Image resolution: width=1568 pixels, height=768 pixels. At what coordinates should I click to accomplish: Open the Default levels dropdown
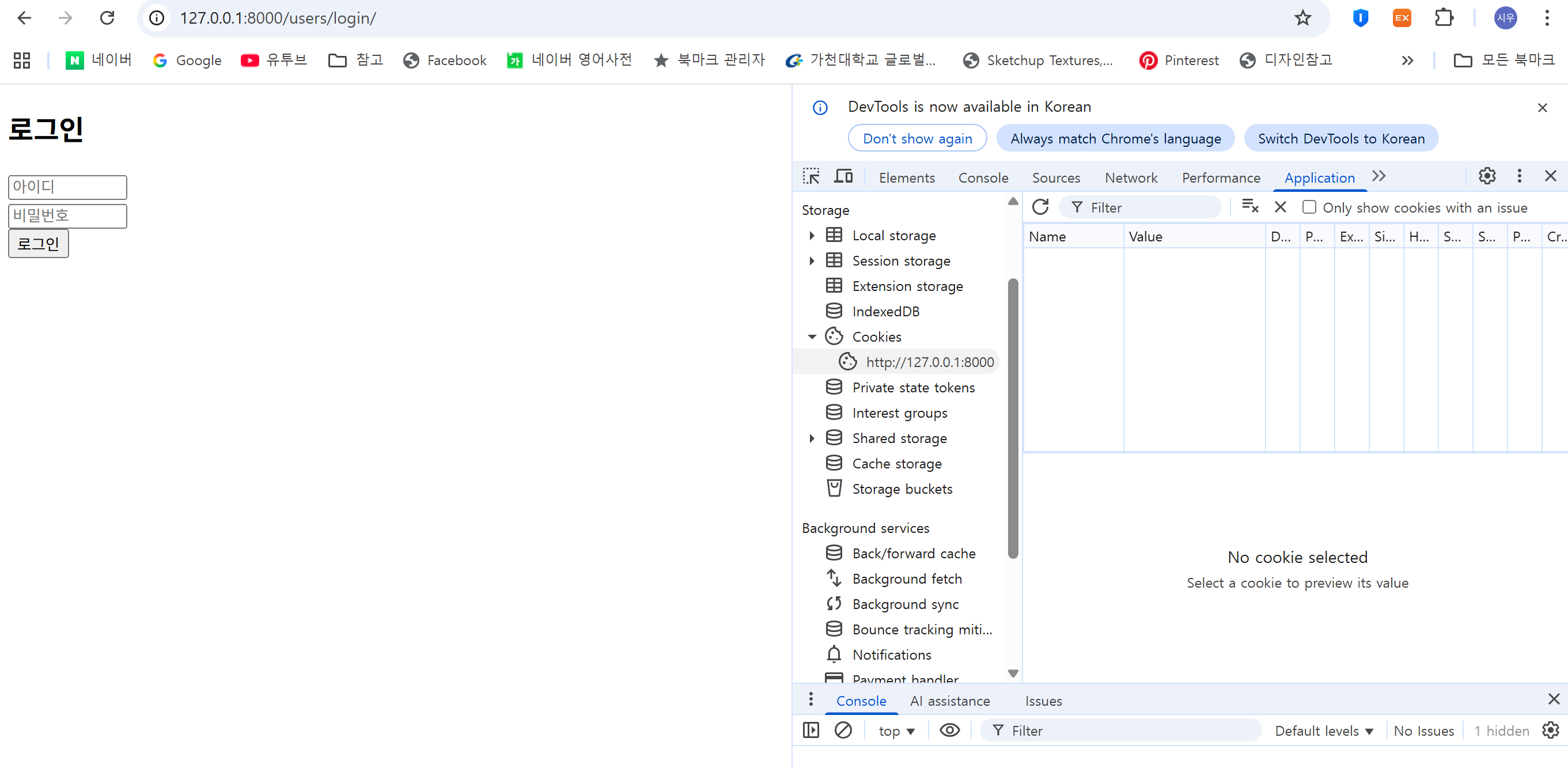[1323, 731]
